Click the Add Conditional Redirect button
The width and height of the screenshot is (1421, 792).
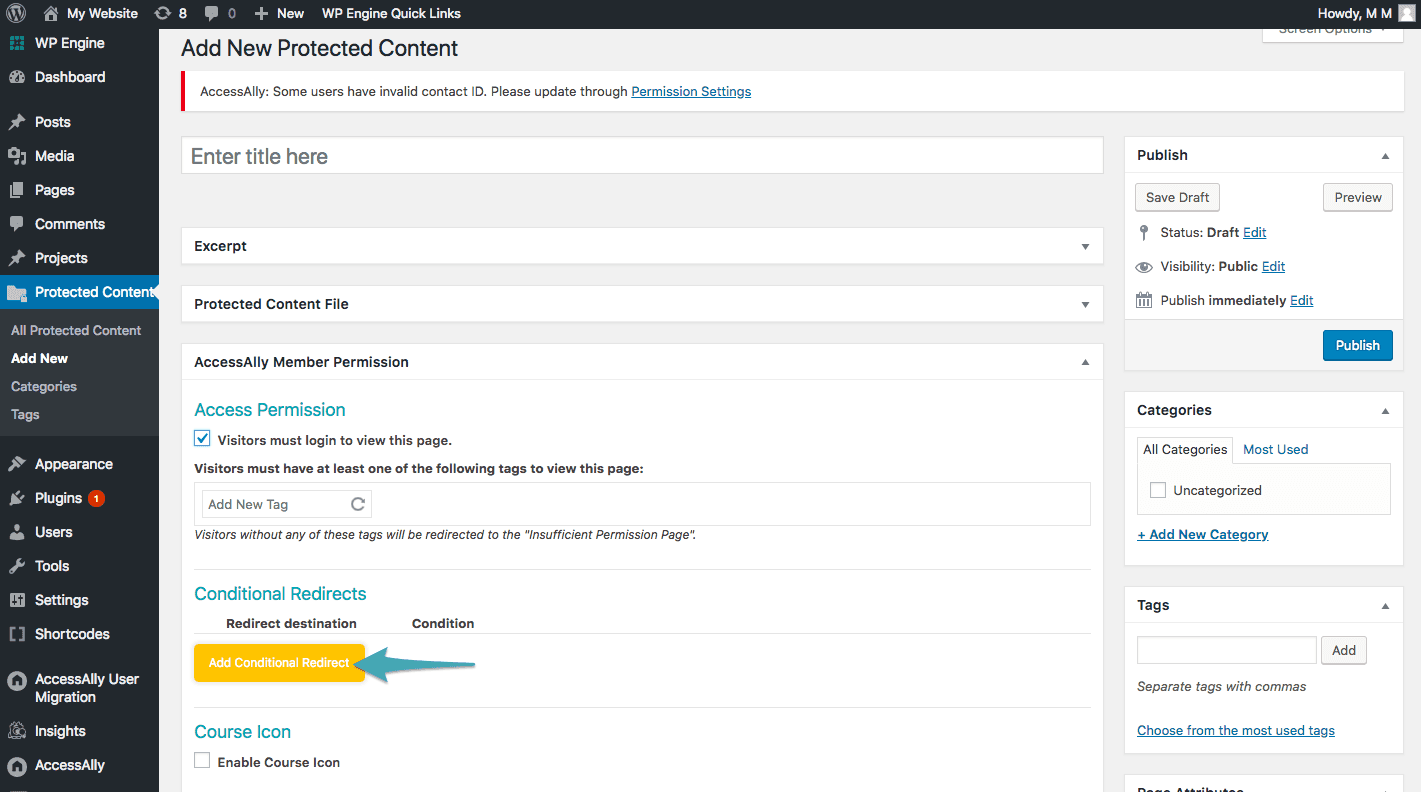tap(279, 663)
